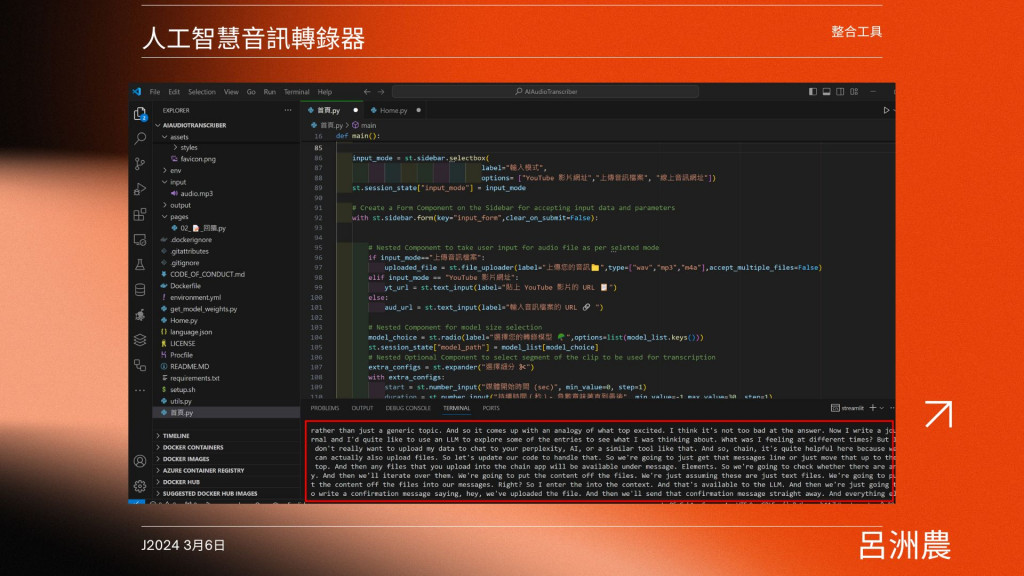Run the Python file with play button
The image size is (1024, 576).
[x=886, y=110]
